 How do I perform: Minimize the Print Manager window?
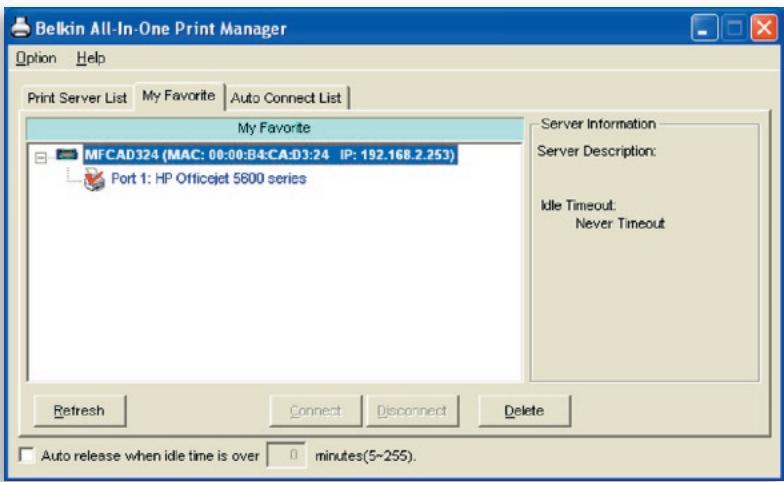tap(704, 28)
